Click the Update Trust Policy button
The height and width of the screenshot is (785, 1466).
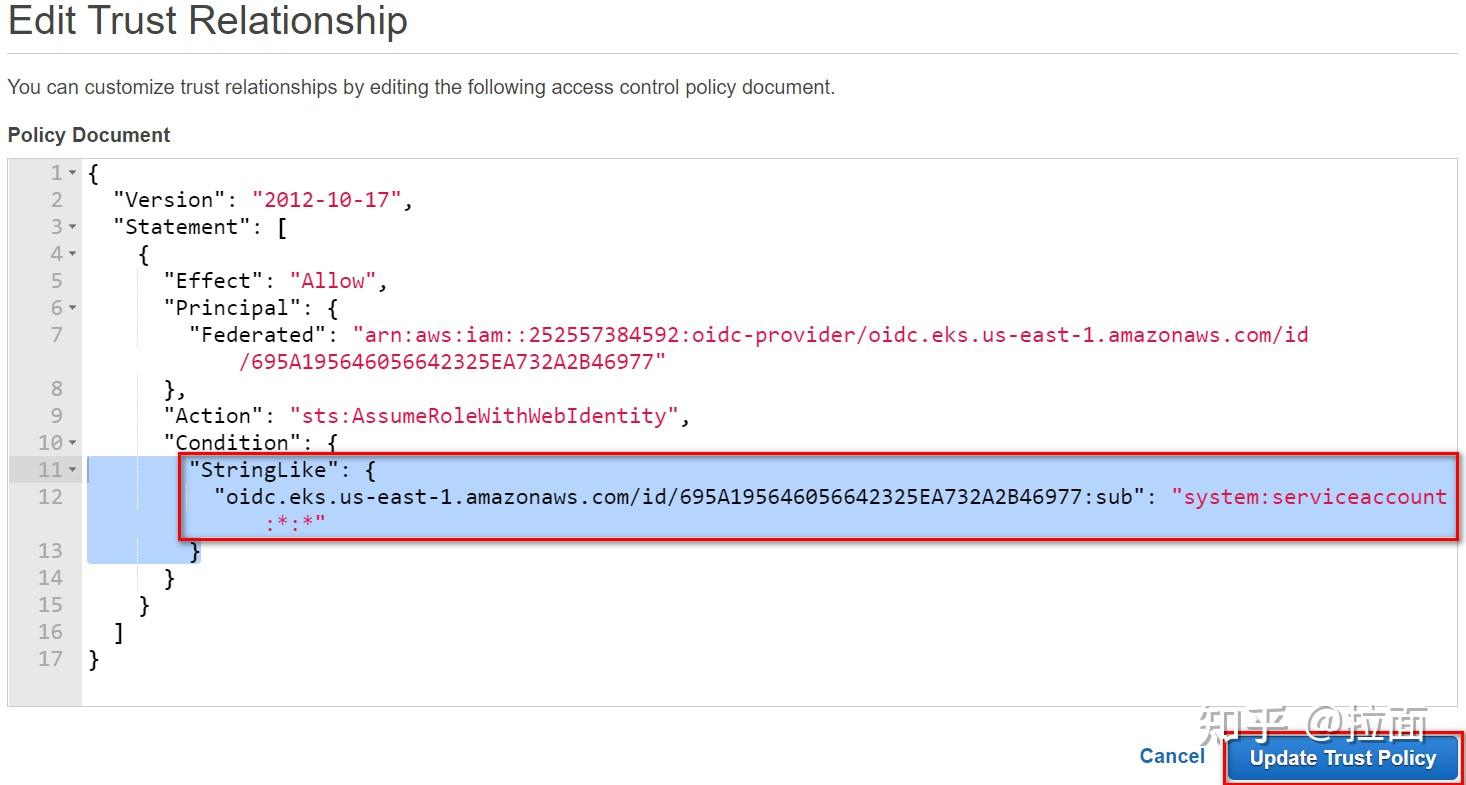coord(1342,758)
